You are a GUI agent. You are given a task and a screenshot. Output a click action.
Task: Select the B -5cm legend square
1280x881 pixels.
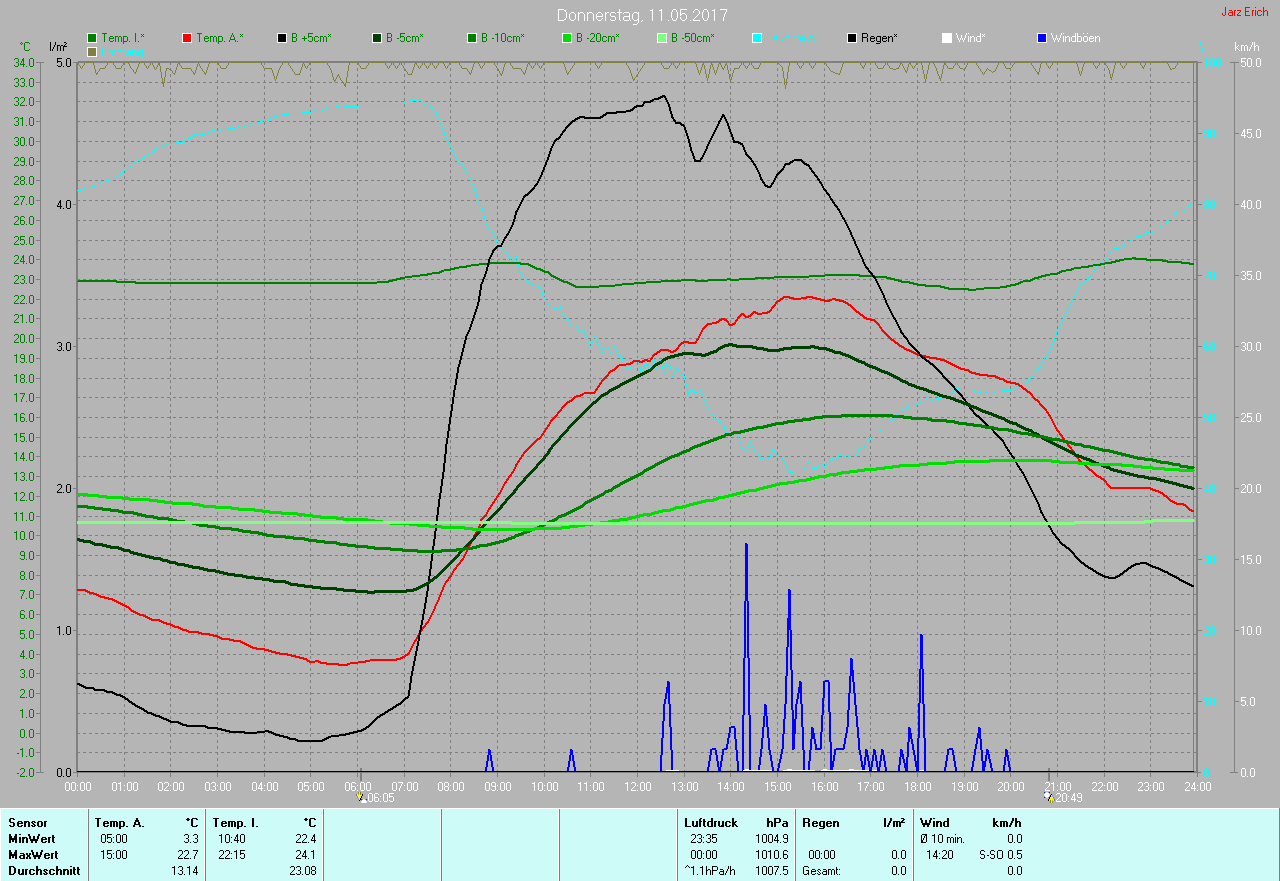378,38
